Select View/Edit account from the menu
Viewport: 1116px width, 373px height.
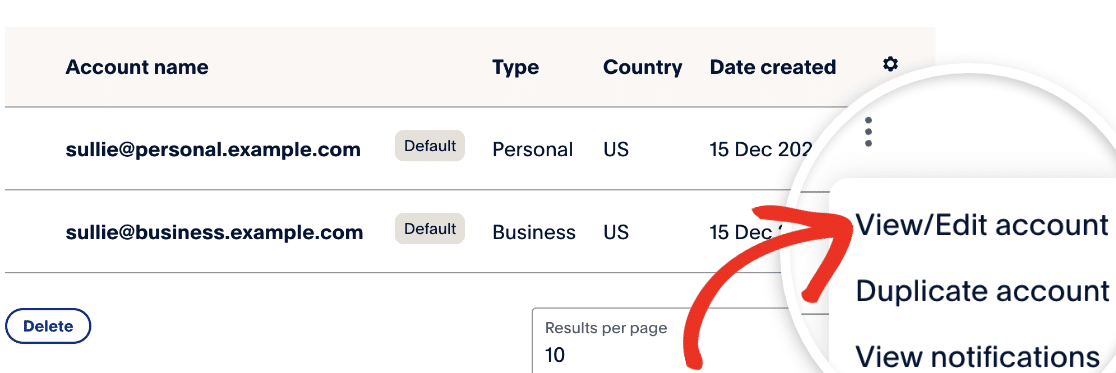pyautogui.click(x=981, y=225)
